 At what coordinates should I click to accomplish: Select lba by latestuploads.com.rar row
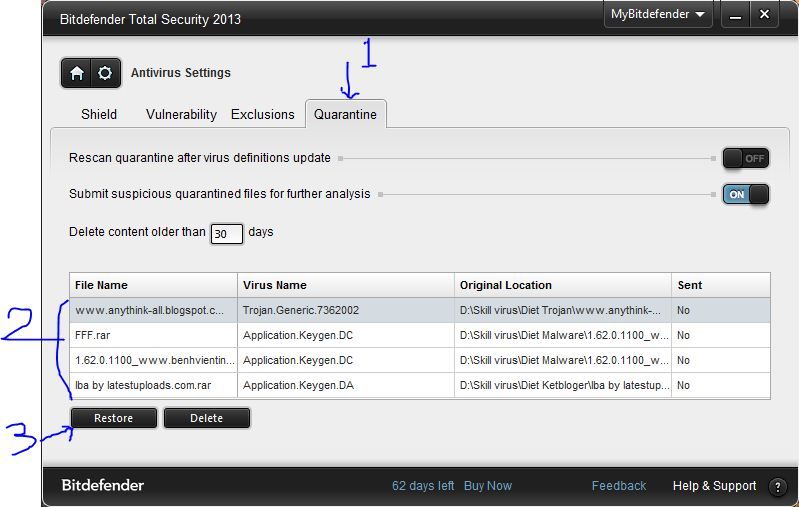[420, 385]
